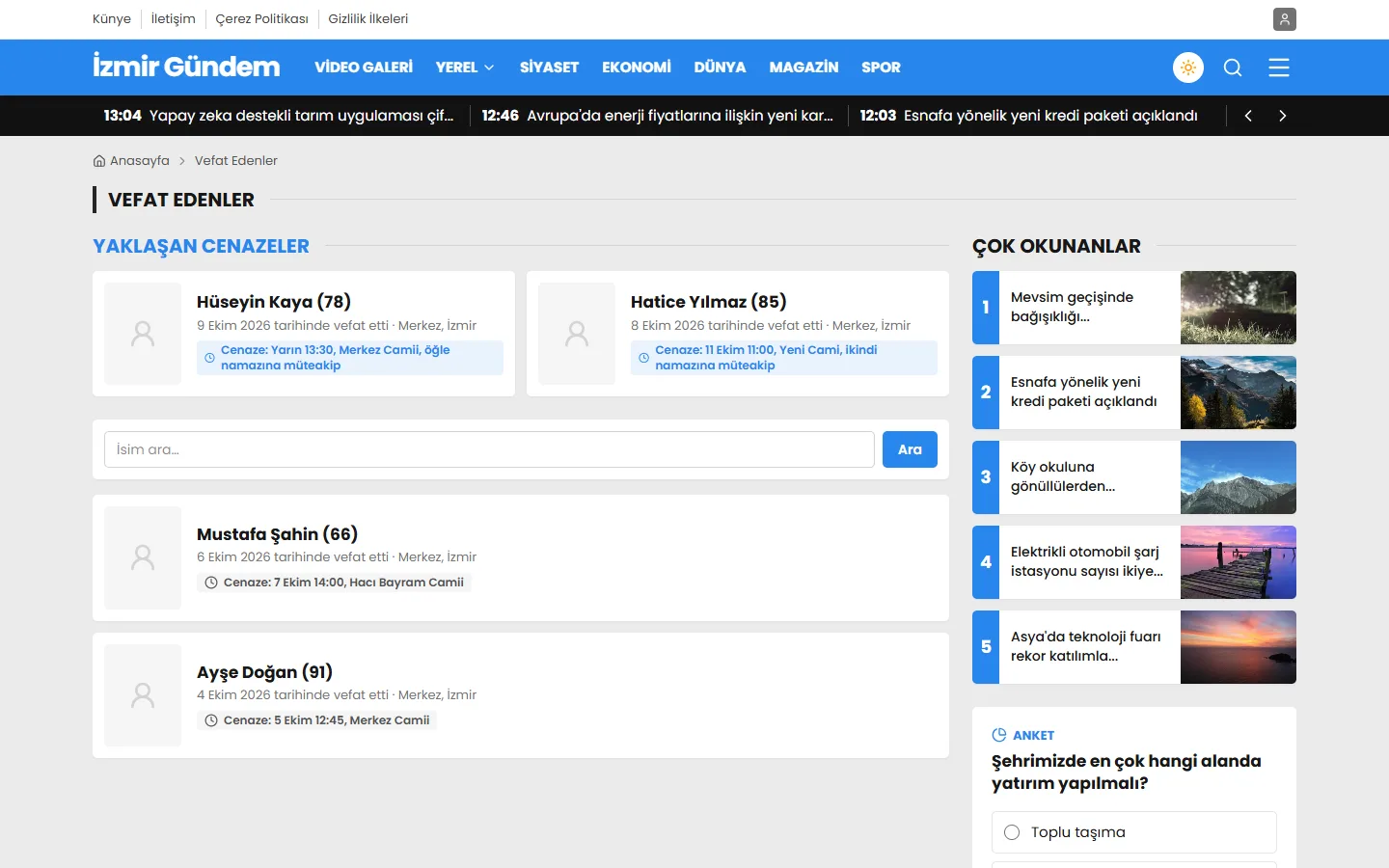Open the Künye link
The width and height of the screenshot is (1389, 868).
(x=112, y=19)
